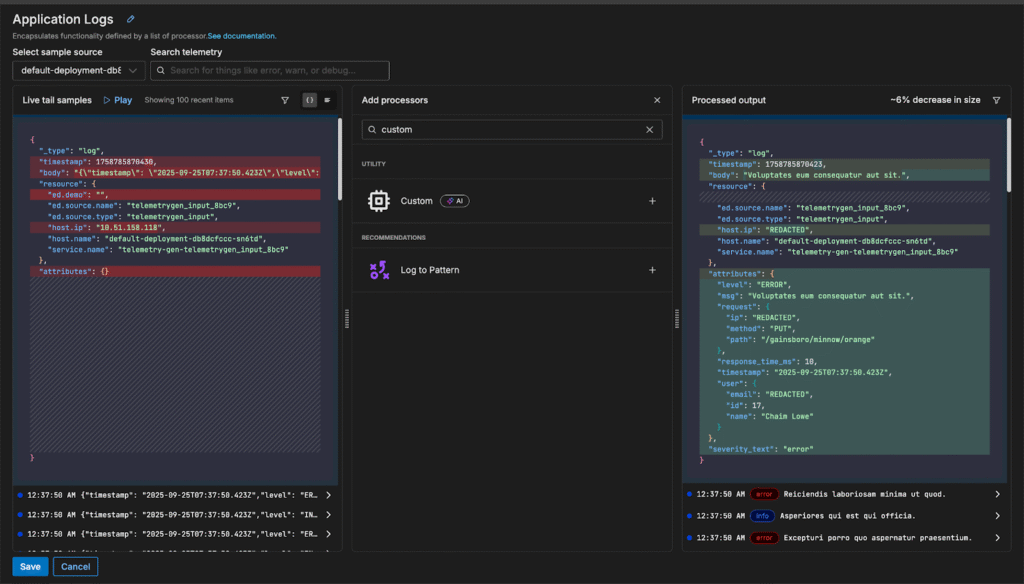Open the Processed output filter icon

996,100
